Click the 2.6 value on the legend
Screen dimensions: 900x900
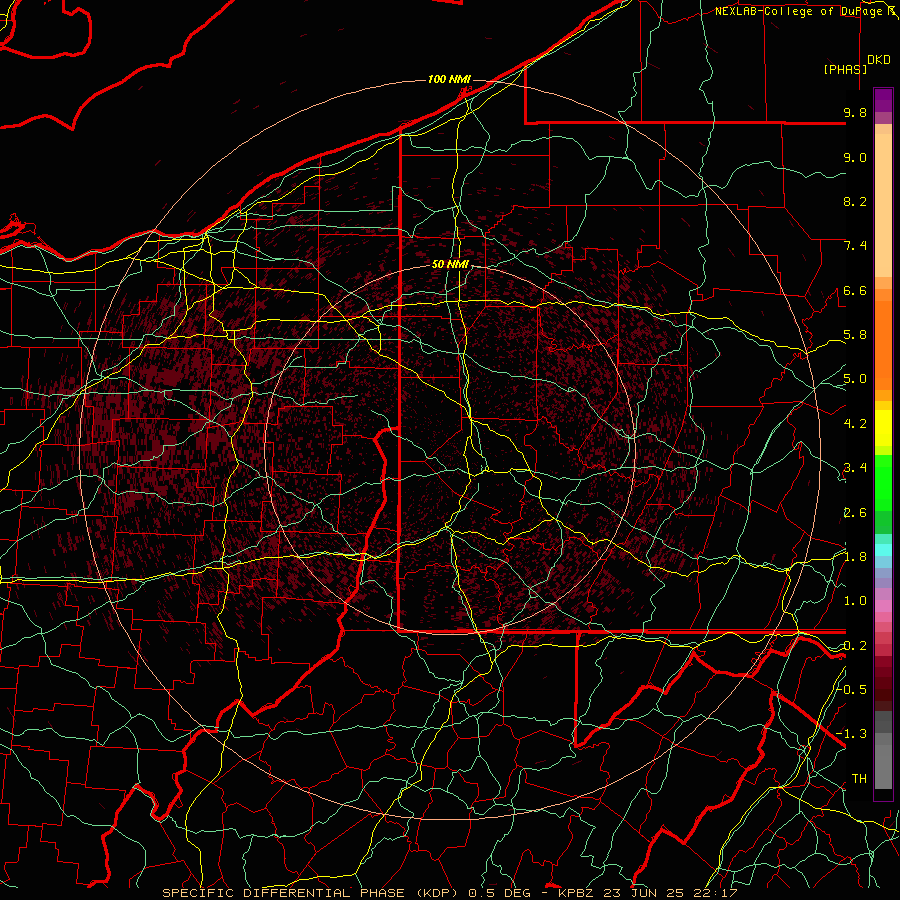tap(855, 513)
